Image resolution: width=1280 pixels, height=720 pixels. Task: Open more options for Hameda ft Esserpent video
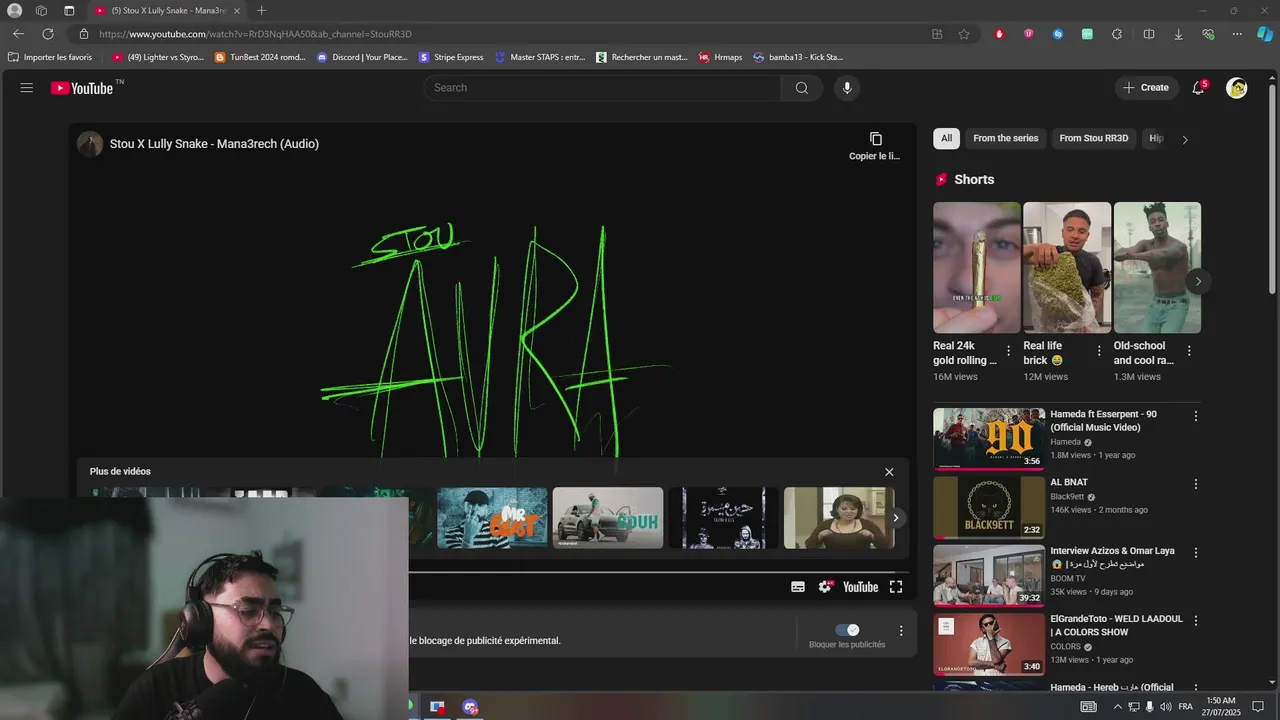[x=1195, y=416]
